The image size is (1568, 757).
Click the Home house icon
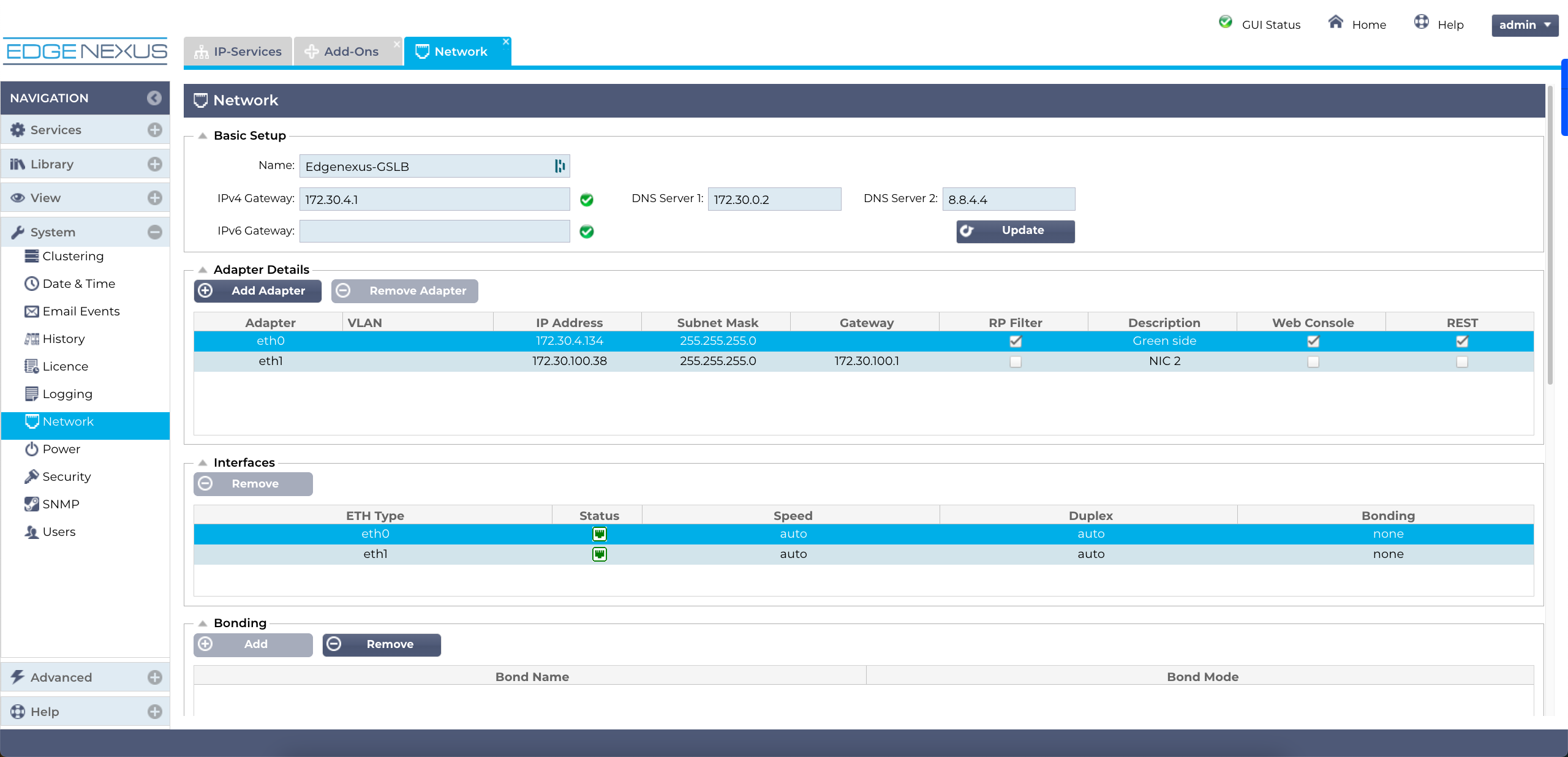[x=1335, y=23]
